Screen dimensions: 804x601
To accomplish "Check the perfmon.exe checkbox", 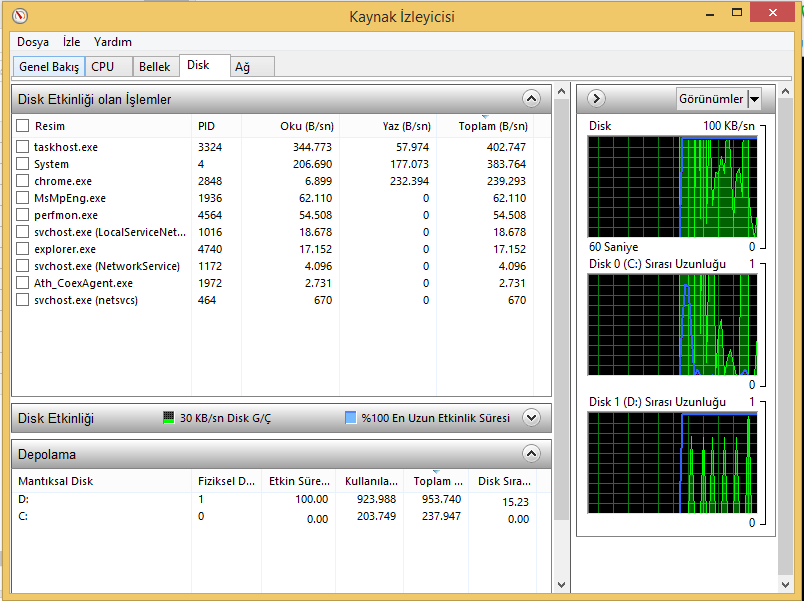I will (x=22, y=214).
